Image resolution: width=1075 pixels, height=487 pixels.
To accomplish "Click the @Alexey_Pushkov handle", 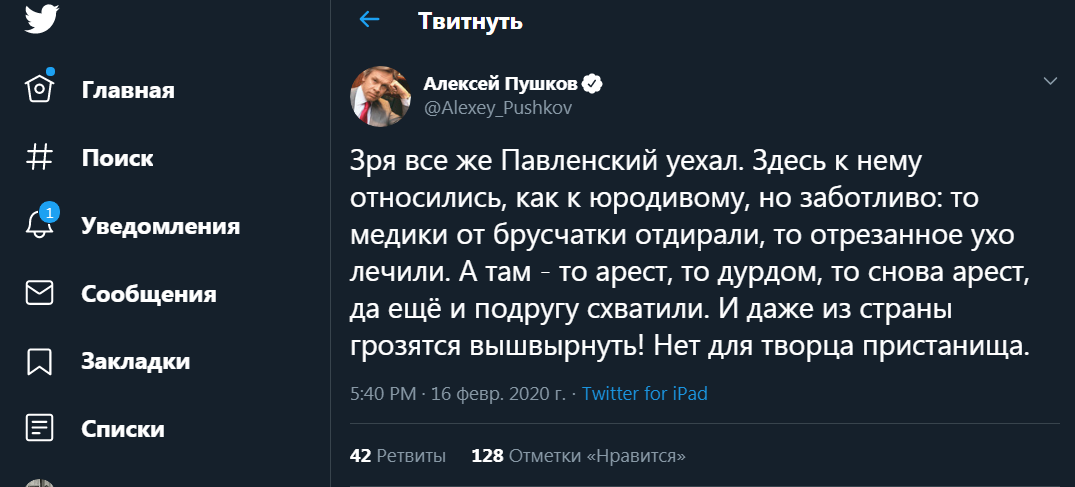I will (498, 108).
